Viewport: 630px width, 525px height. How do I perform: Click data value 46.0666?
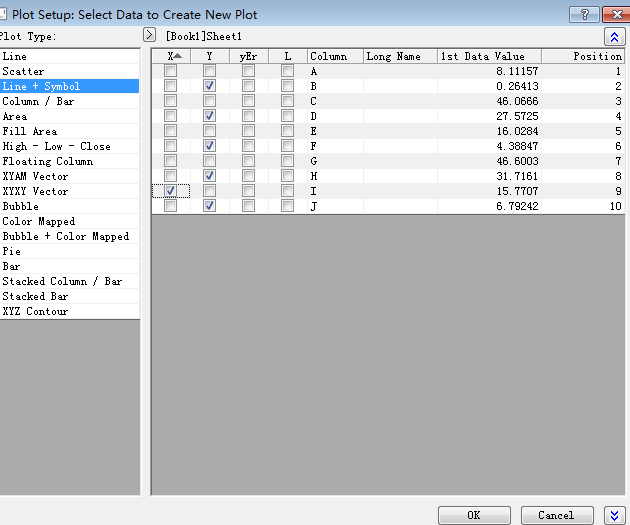517,101
